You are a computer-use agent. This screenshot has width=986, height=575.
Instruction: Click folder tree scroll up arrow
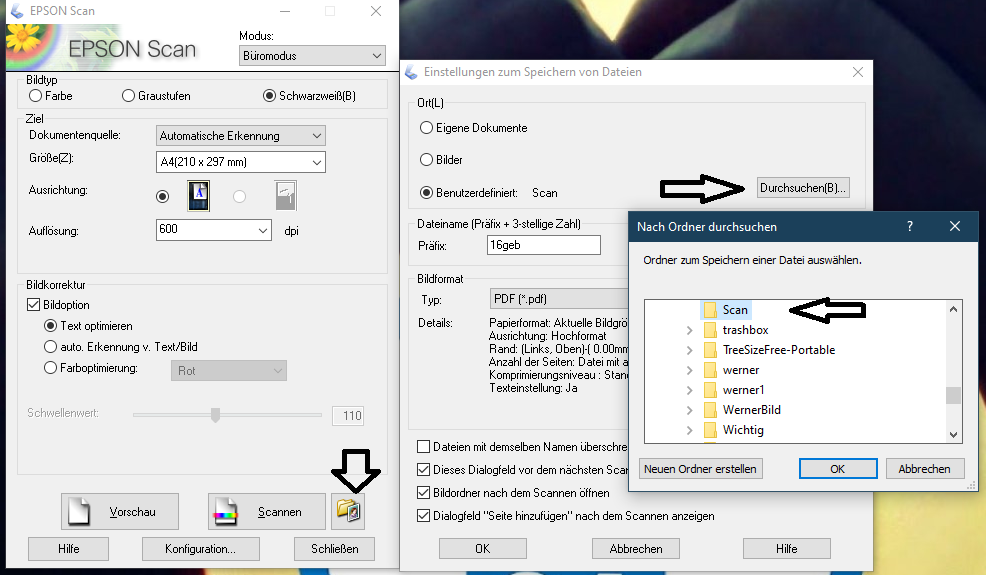pyautogui.click(x=953, y=309)
